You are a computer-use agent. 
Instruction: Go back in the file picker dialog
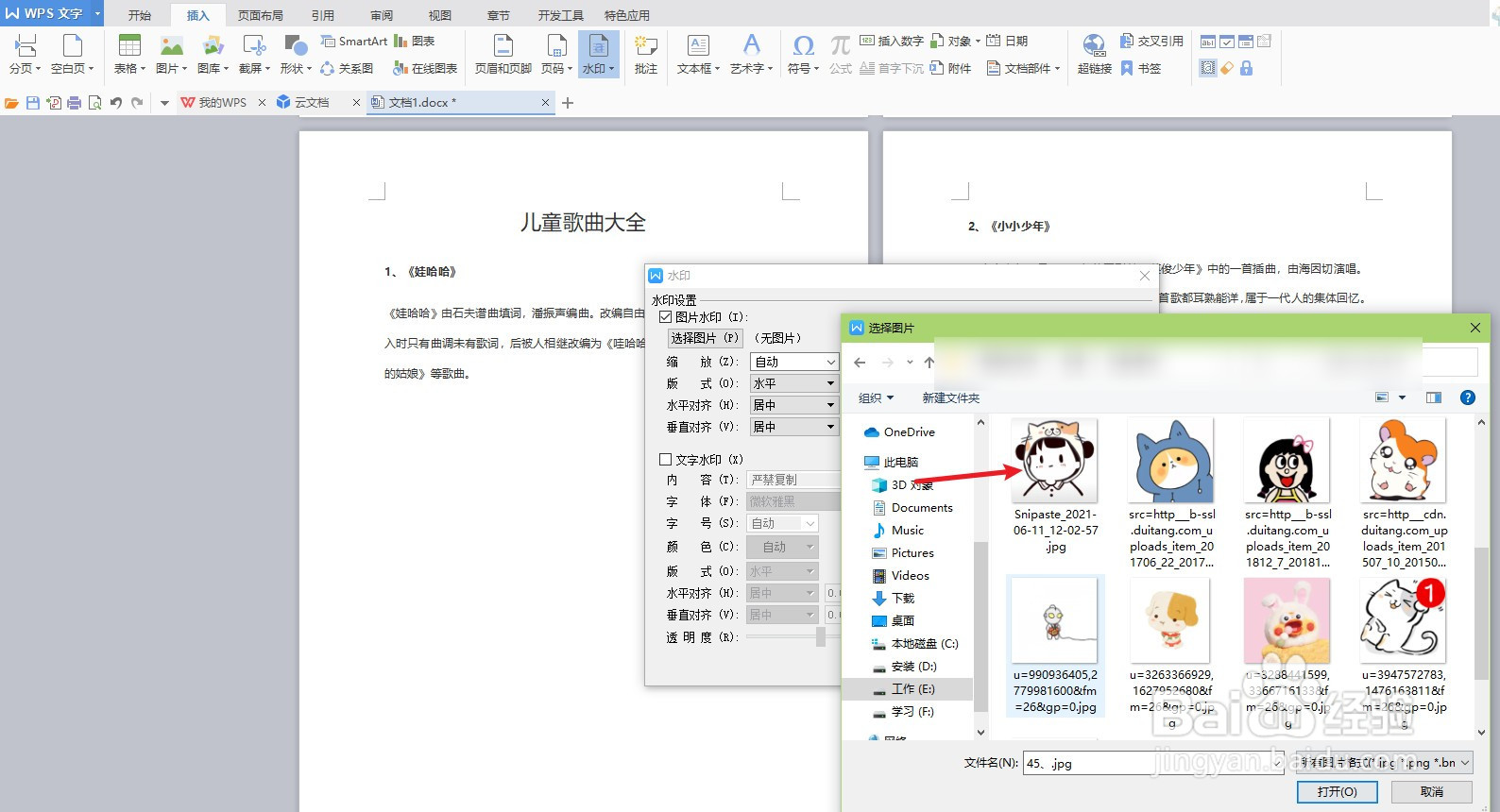(x=860, y=363)
